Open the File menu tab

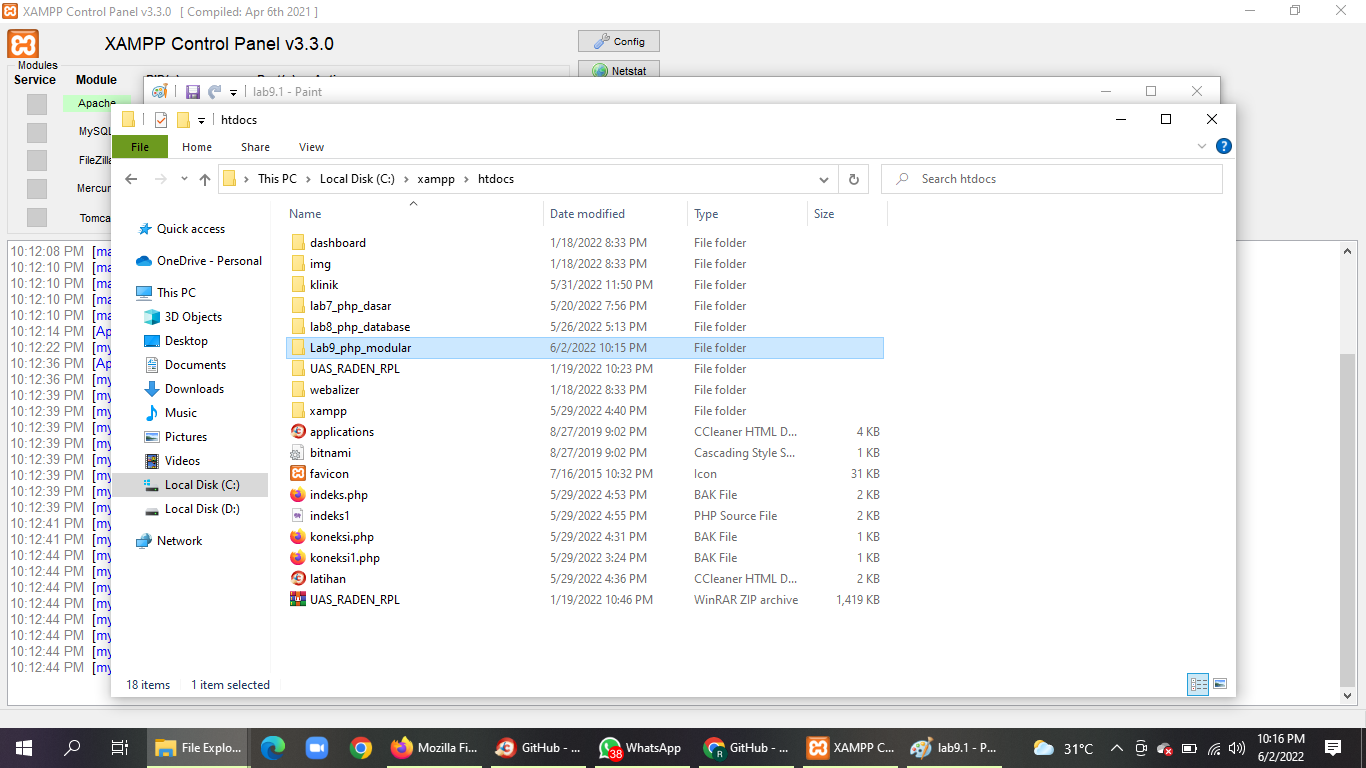click(x=140, y=147)
